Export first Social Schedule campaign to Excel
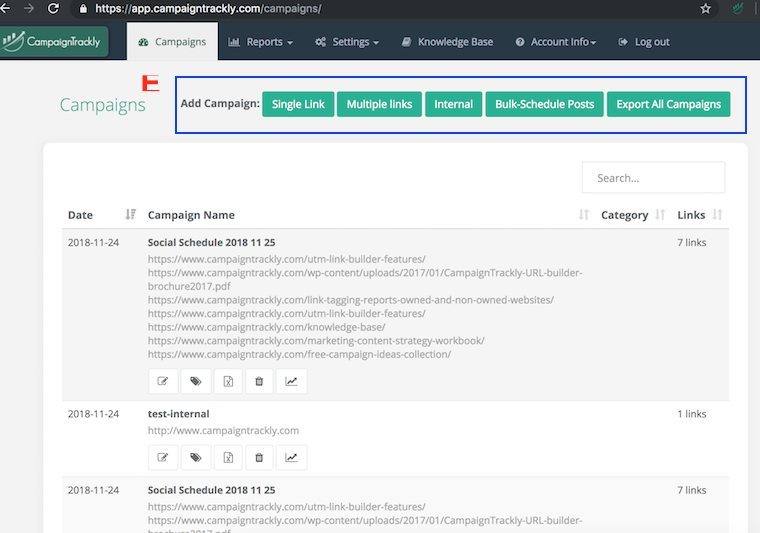 tap(228, 381)
